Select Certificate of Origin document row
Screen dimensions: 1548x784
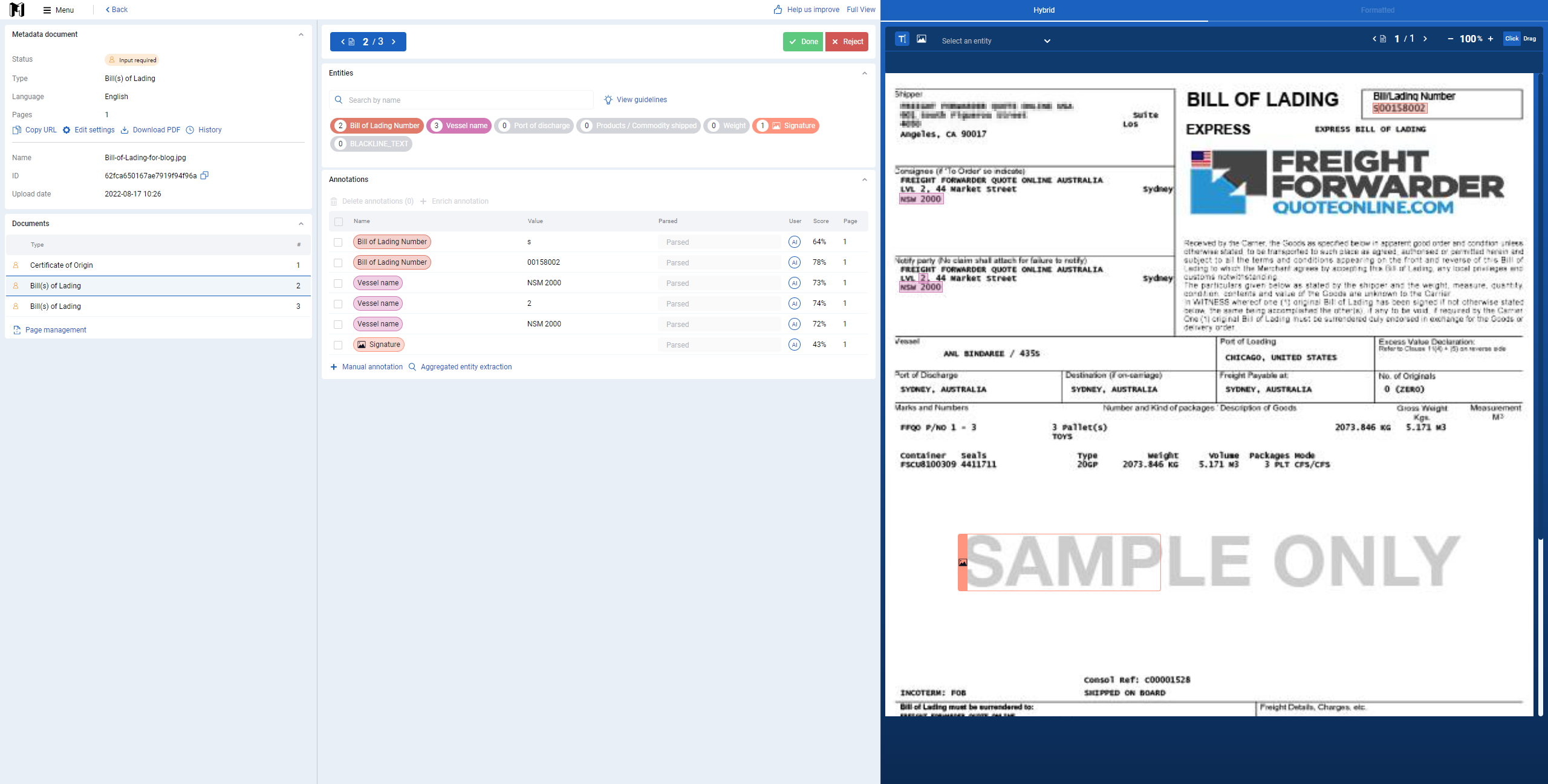[x=158, y=265]
